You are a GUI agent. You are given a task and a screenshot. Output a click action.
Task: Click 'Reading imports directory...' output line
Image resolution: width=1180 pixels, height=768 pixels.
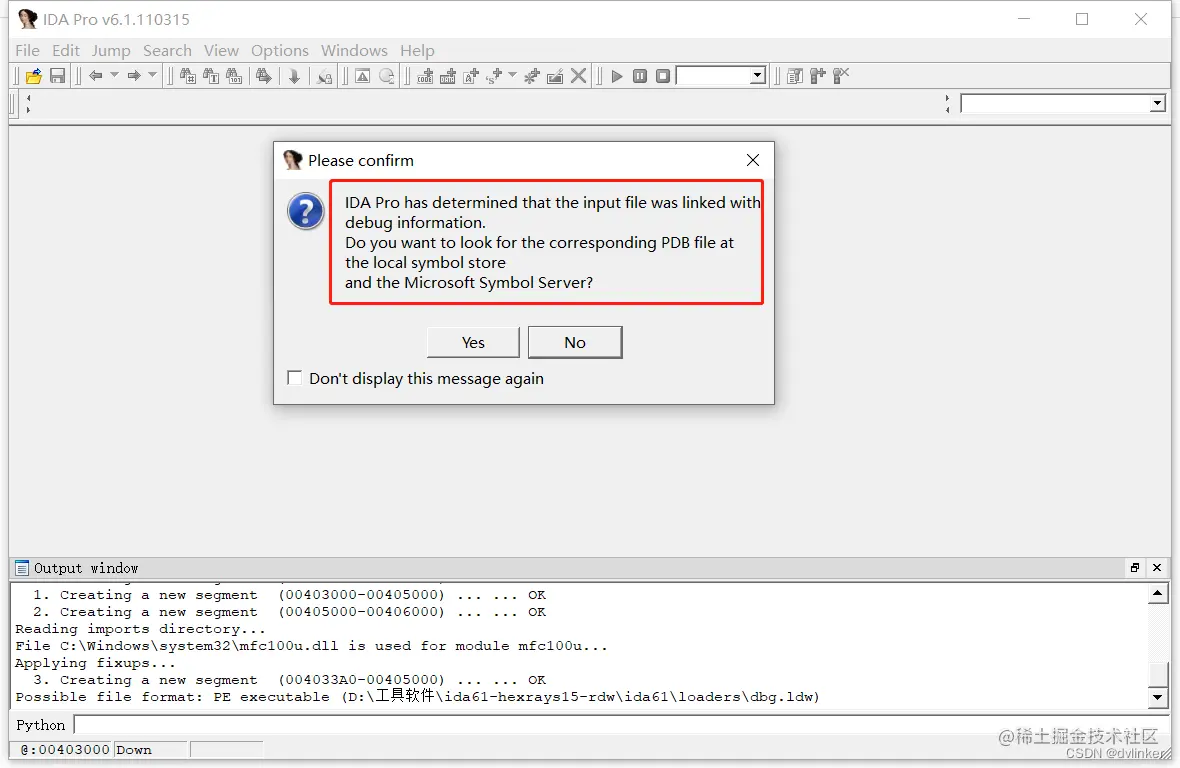[x=140, y=629]
